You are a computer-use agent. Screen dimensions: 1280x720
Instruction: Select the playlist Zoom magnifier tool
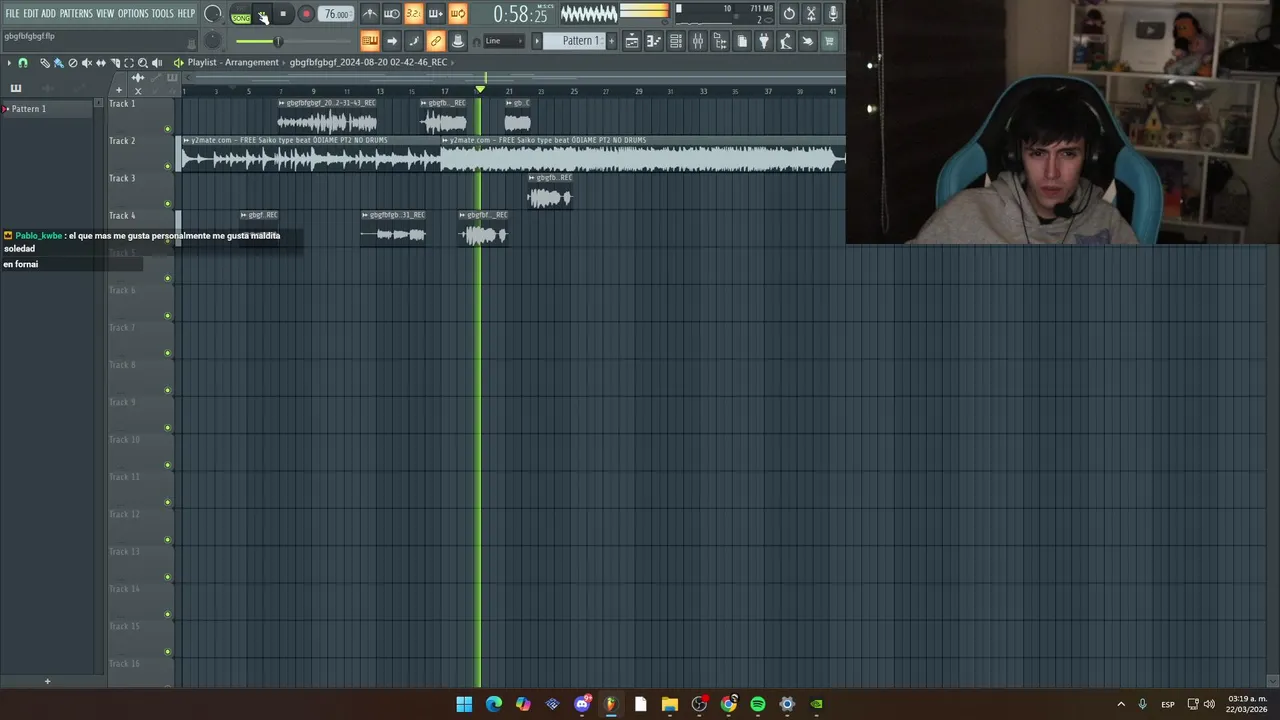point(143,63)
